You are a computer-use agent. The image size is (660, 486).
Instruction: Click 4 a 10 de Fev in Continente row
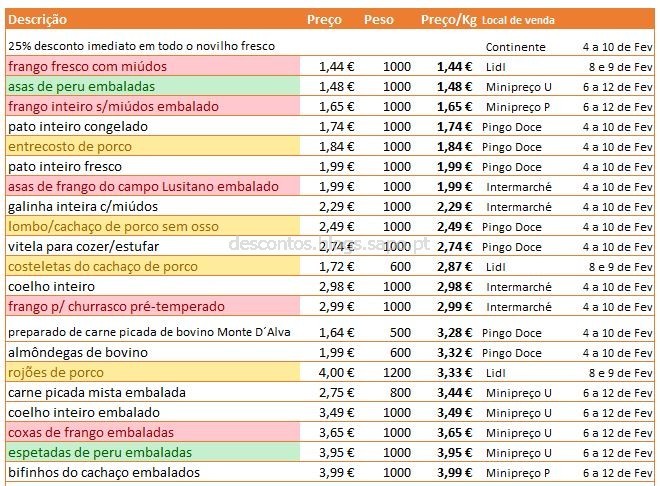(x=618, y=47)
